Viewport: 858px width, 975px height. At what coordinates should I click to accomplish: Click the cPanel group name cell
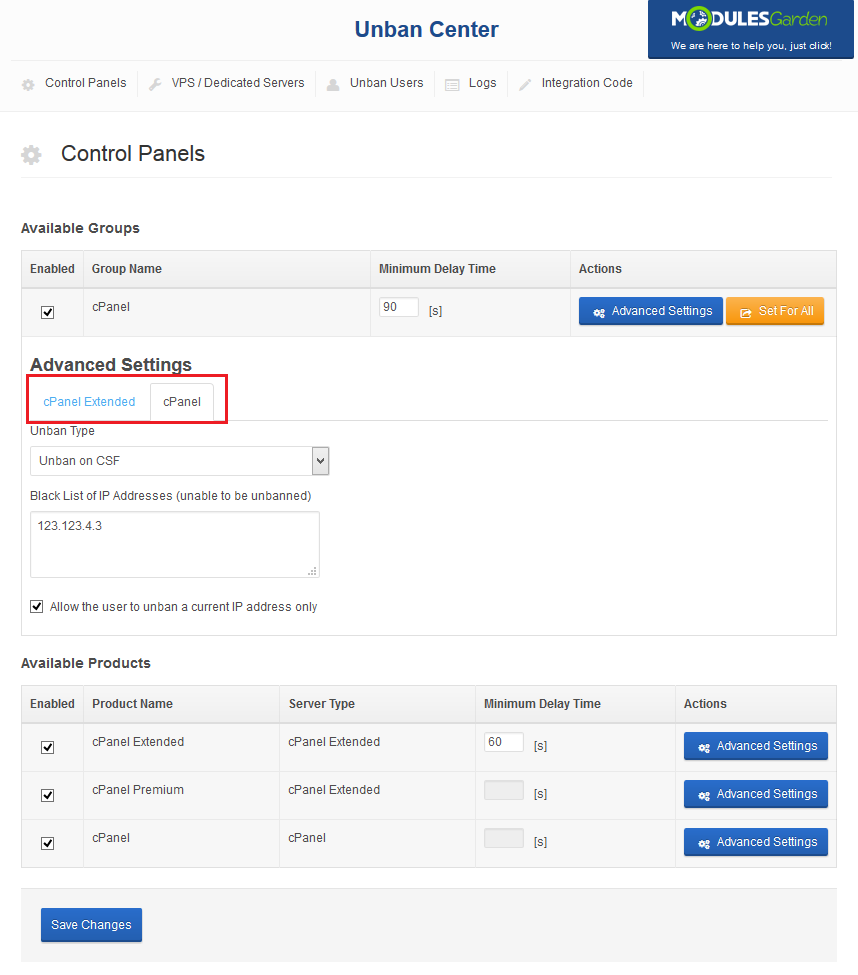[111, 307]
